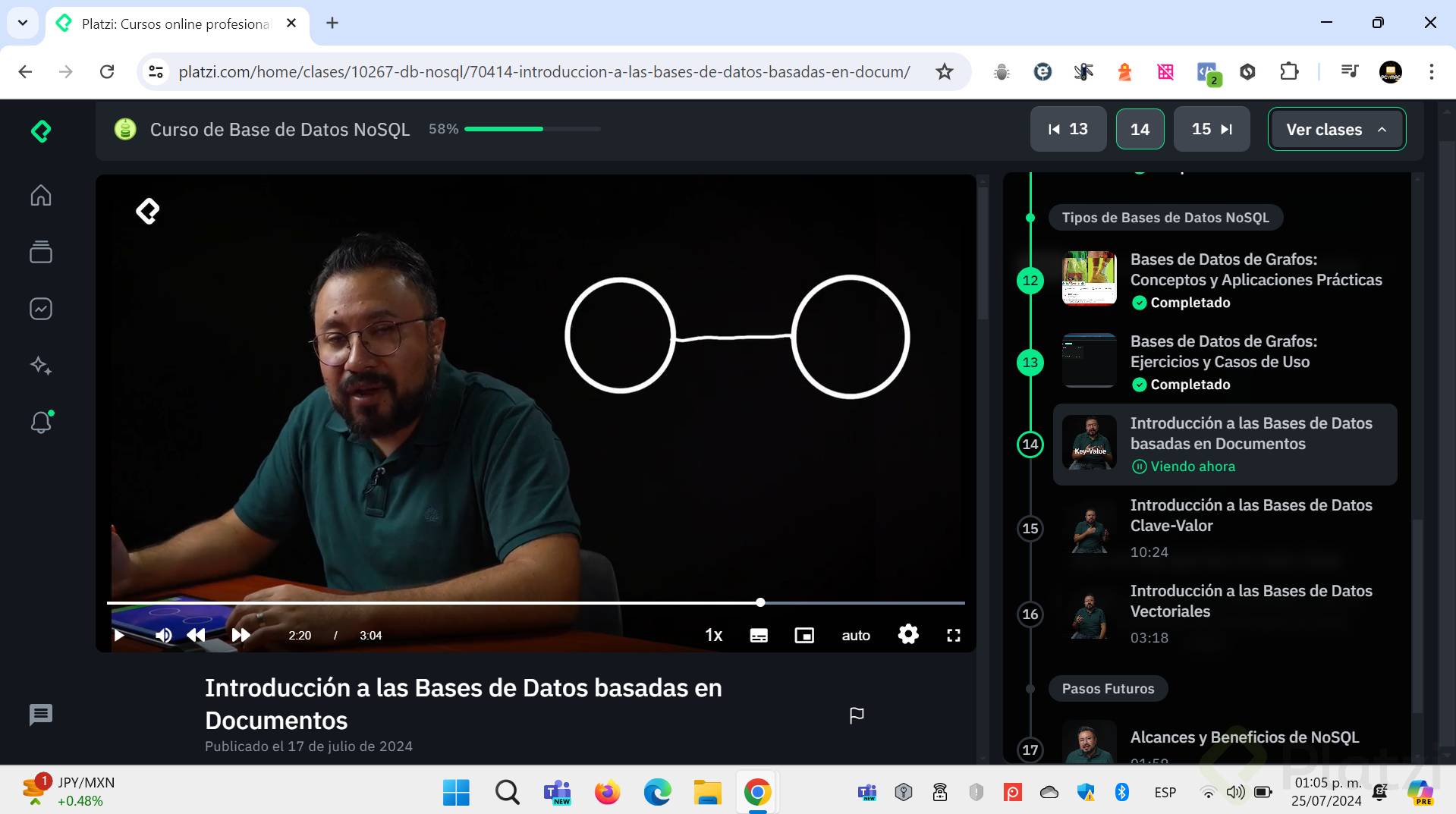The width and height of the screenshot is (1456, 814).
Task: Click the Tipos de Bases de Datos NoSQL section
Action: [1165, 218]
